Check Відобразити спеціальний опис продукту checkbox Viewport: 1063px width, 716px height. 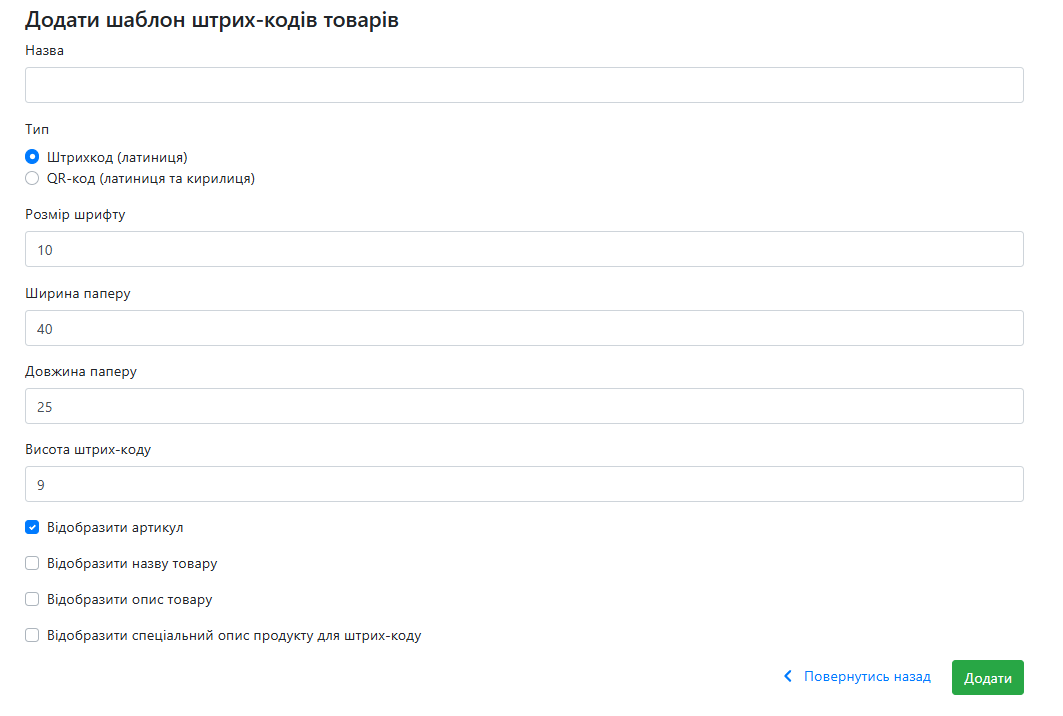pos(32,635)
